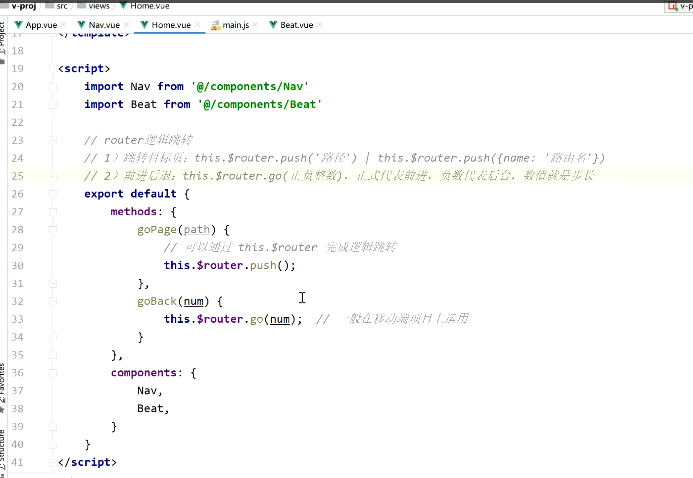Switch to the App.vue editor tab
This screenshot has width=693, height=478.
pyautogui.click(x=41, y=25)
